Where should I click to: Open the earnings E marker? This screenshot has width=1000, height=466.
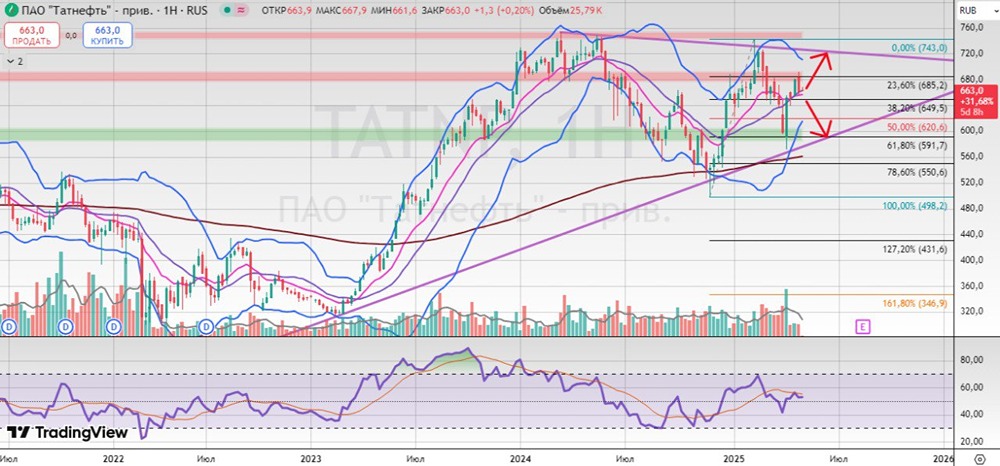[862, 327]
